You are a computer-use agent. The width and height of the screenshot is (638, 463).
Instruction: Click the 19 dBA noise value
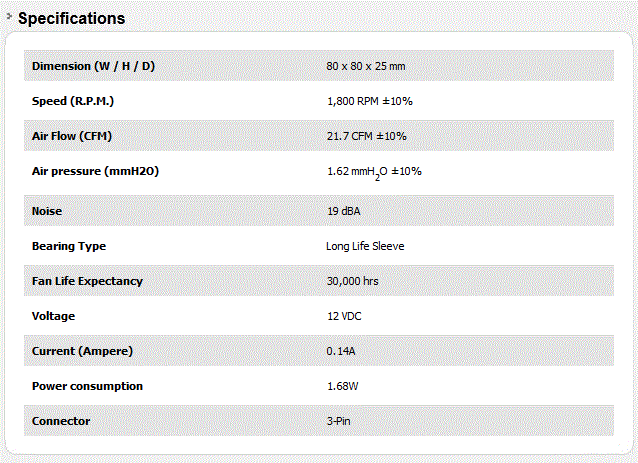coord(345,211)
